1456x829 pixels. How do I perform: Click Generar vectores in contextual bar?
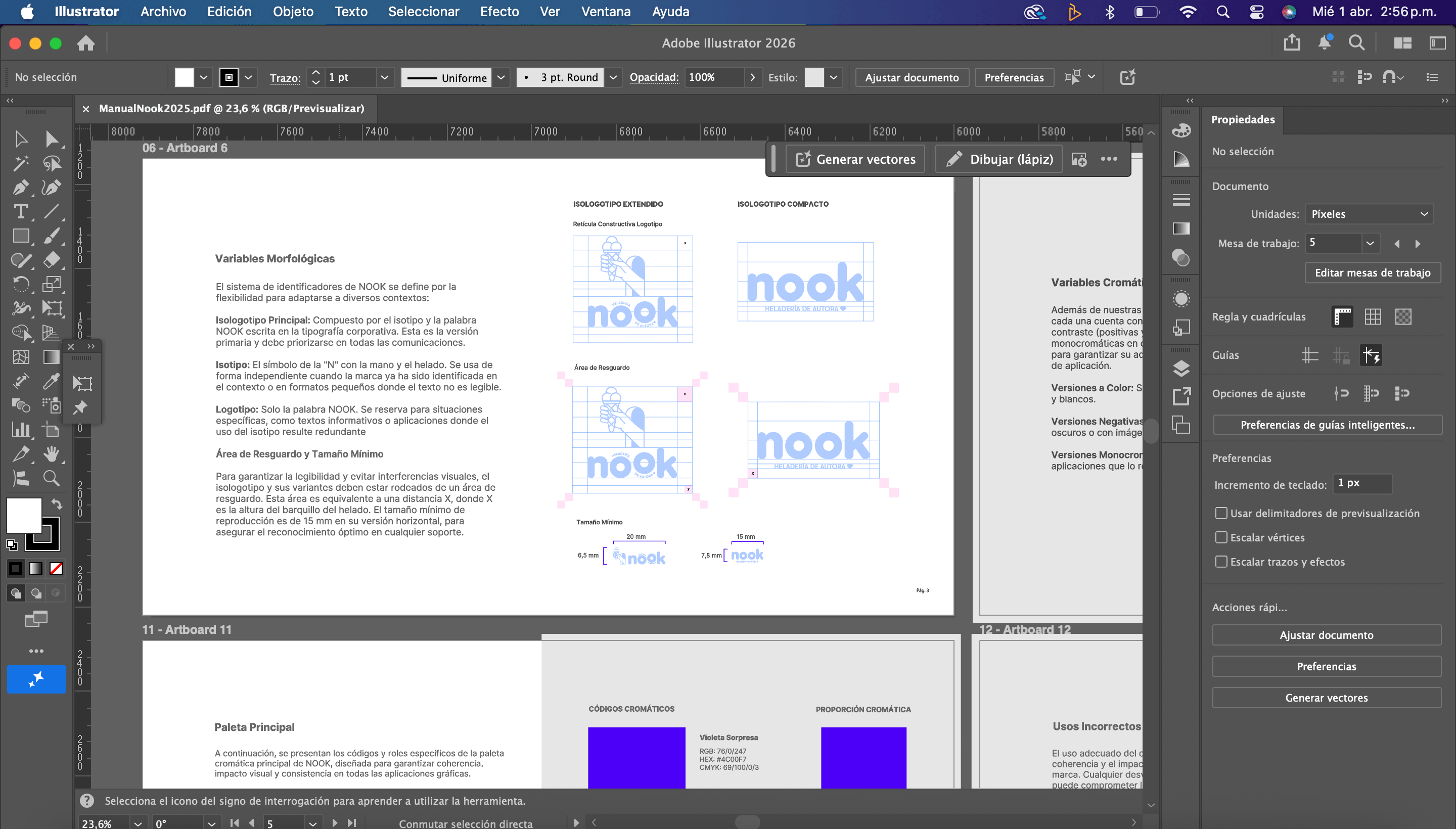tap(855, 159)
